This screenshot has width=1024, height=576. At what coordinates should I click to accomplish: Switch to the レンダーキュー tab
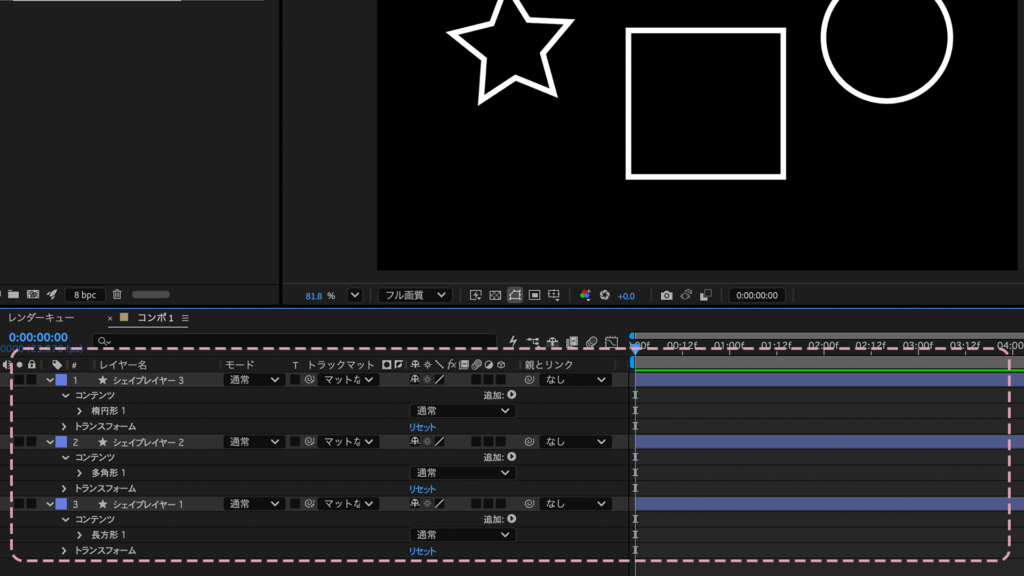coord(41,317)
